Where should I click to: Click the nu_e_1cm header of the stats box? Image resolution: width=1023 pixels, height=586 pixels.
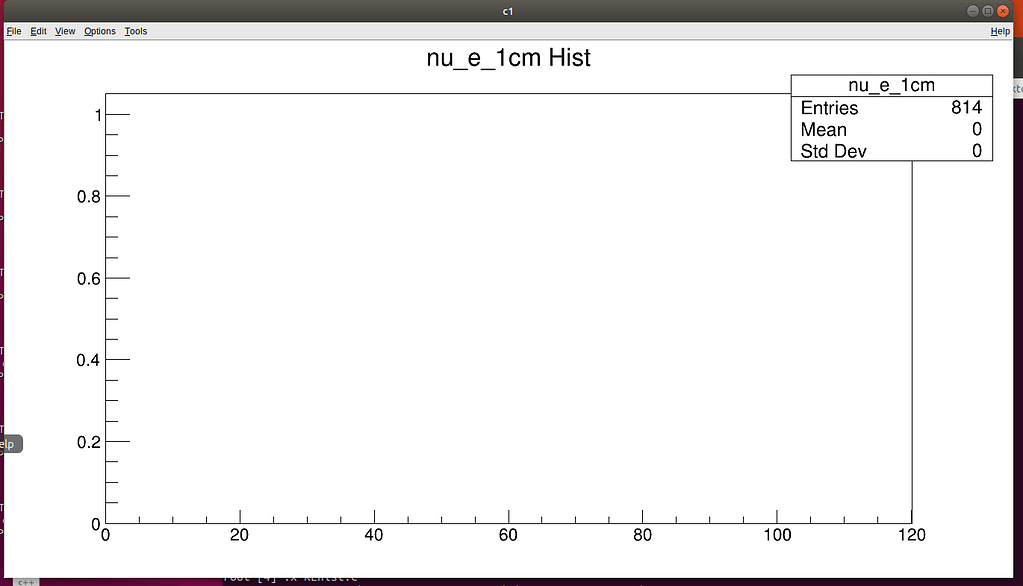tap(890, 86)
